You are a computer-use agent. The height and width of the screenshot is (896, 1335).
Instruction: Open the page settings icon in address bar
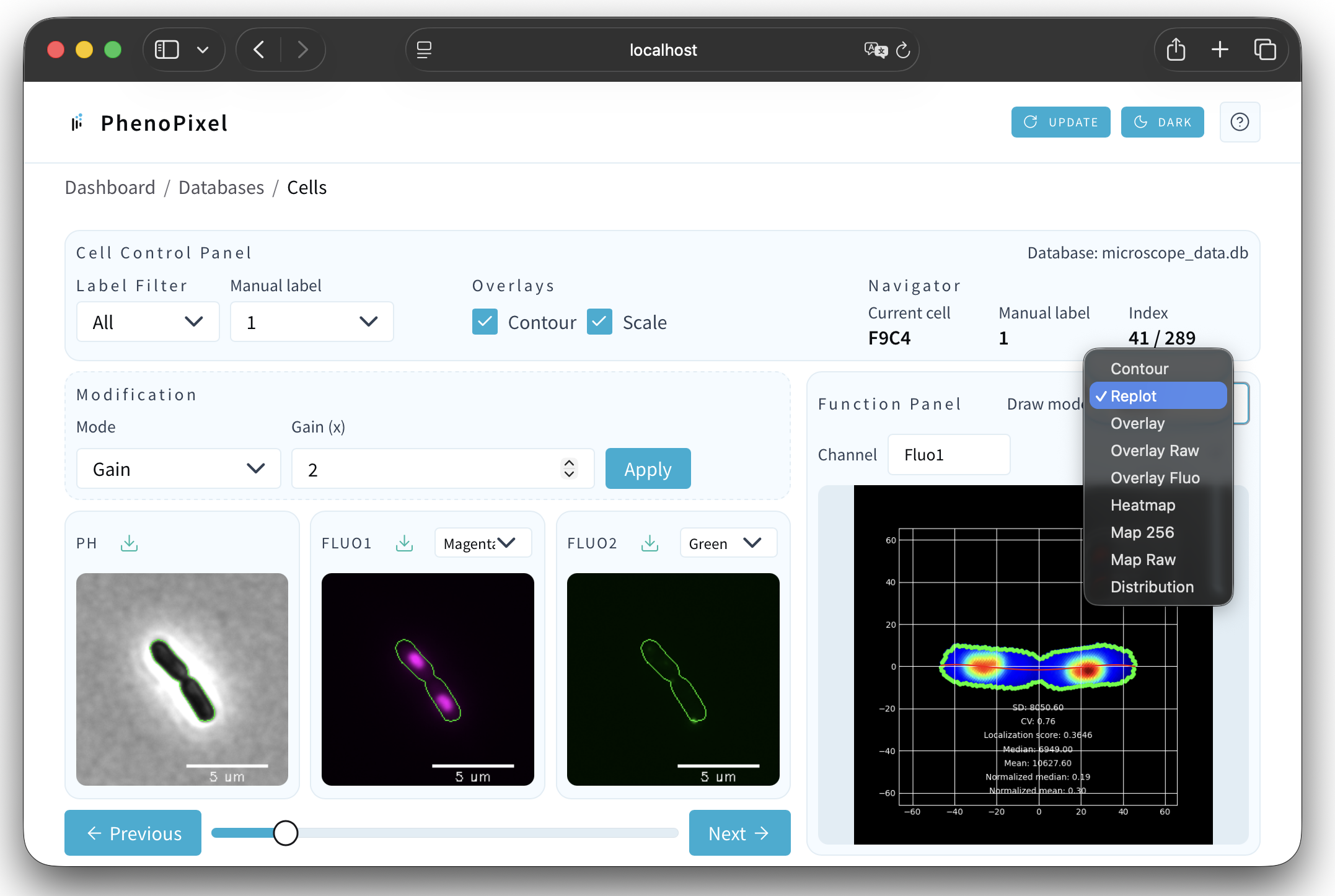(424, 50)
